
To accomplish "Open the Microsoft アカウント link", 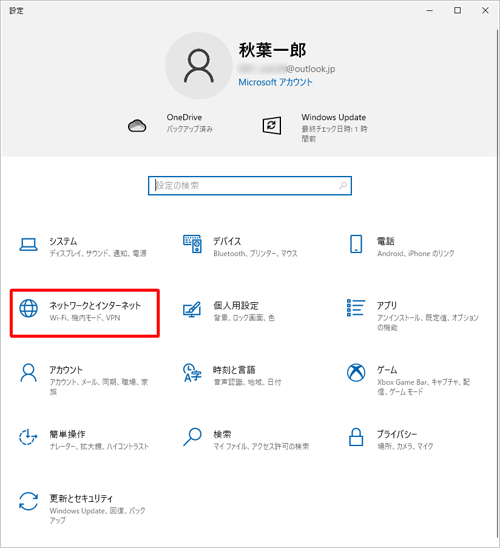I will [275, 82].
